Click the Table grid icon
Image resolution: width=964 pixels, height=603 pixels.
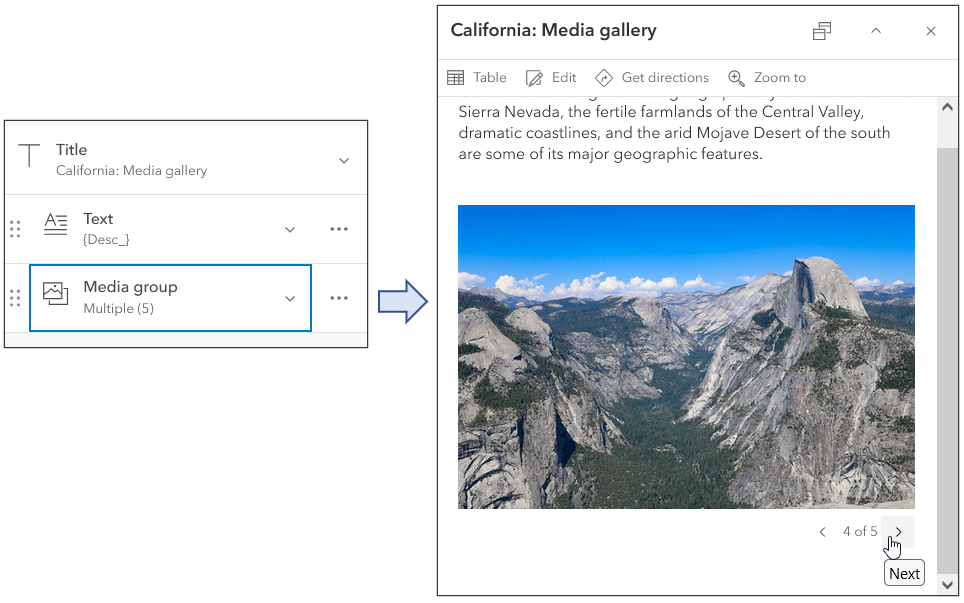pyautogui.click(x=456, y=77)
